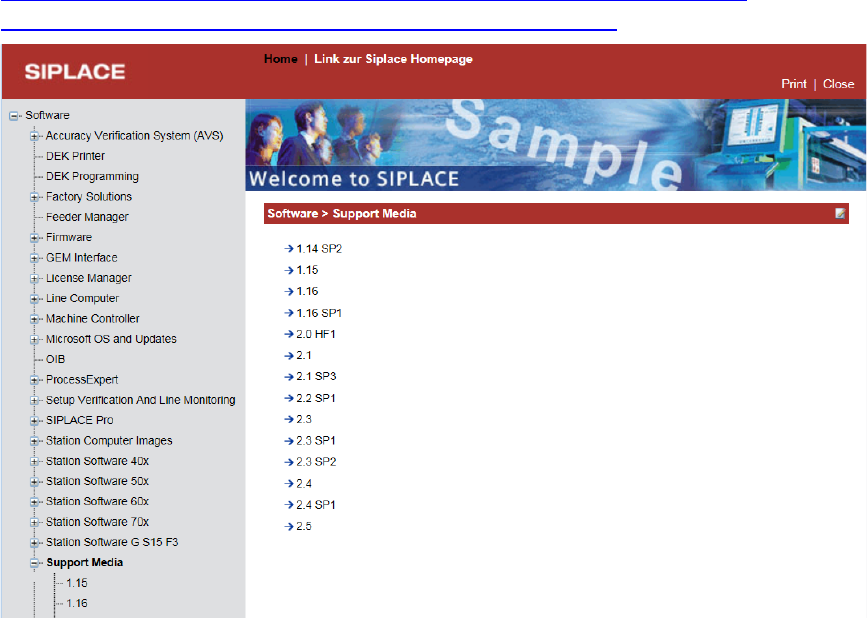
Task: Click the Close link in header
Action: (x=838, y=83)
